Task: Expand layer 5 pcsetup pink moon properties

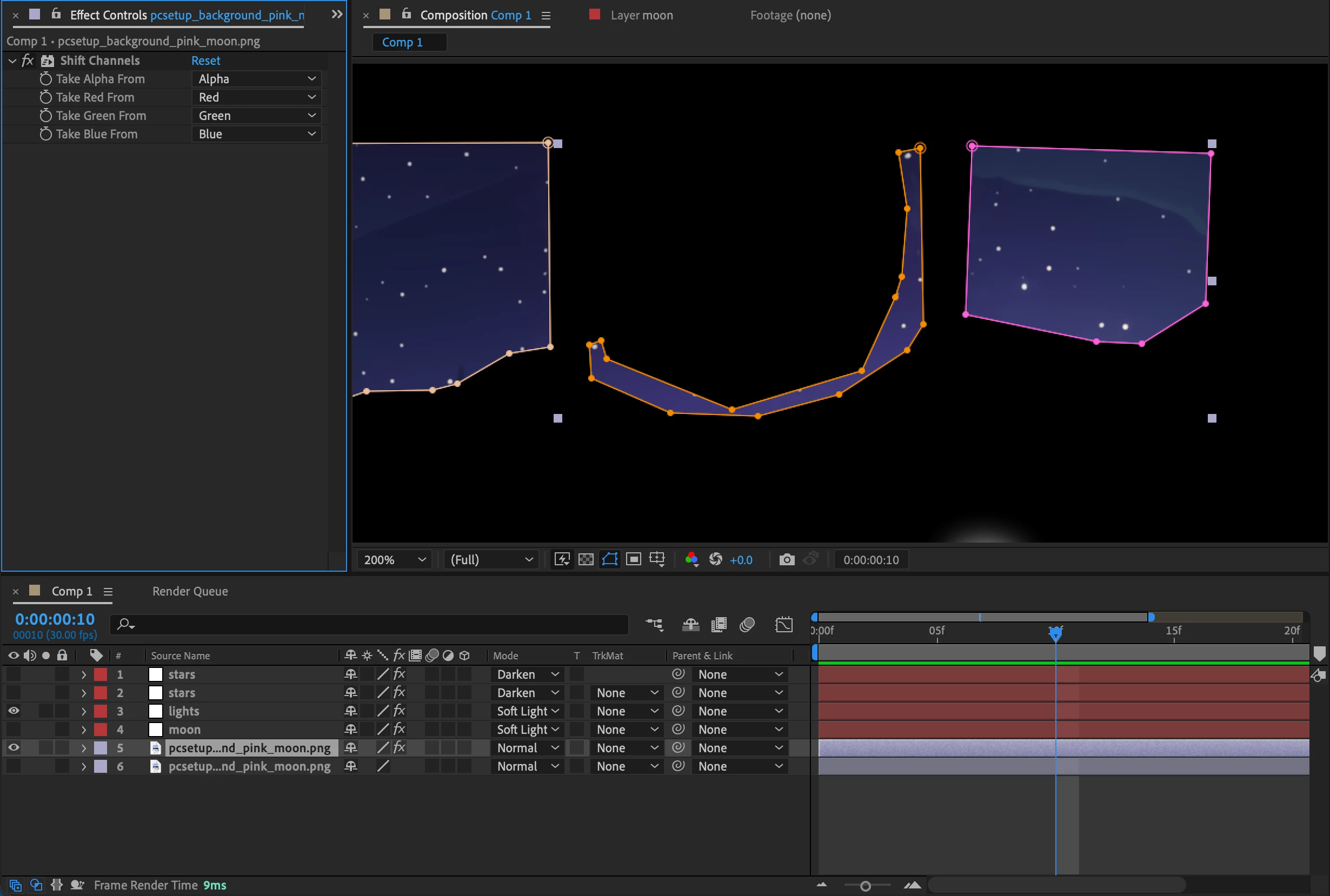Action: coord(83,748)
